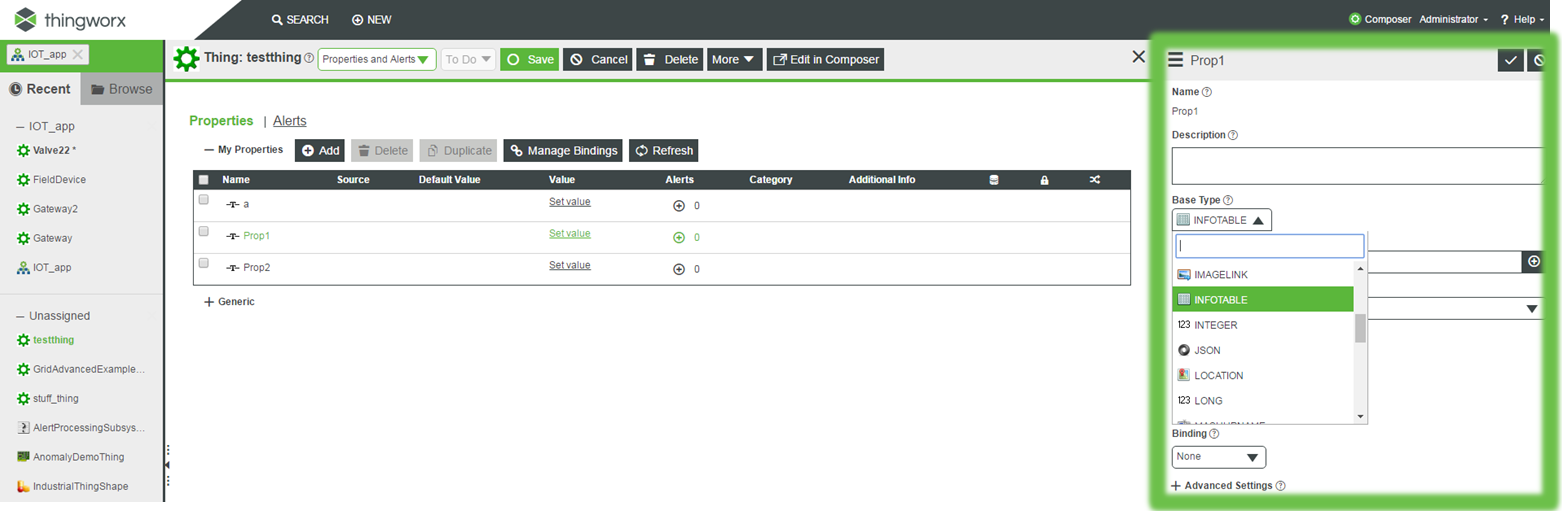
Task: Delete the testthing entity
Action: 670,59
